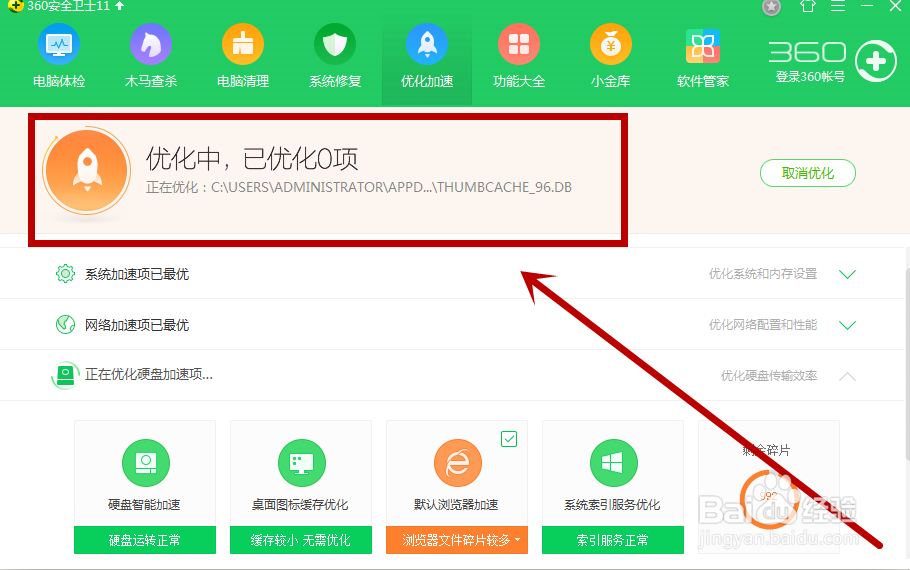Click the 桌面图标缓存优化 monitor icon
Viewport: 910px width, 570px height.
click(x=301, y=463)
